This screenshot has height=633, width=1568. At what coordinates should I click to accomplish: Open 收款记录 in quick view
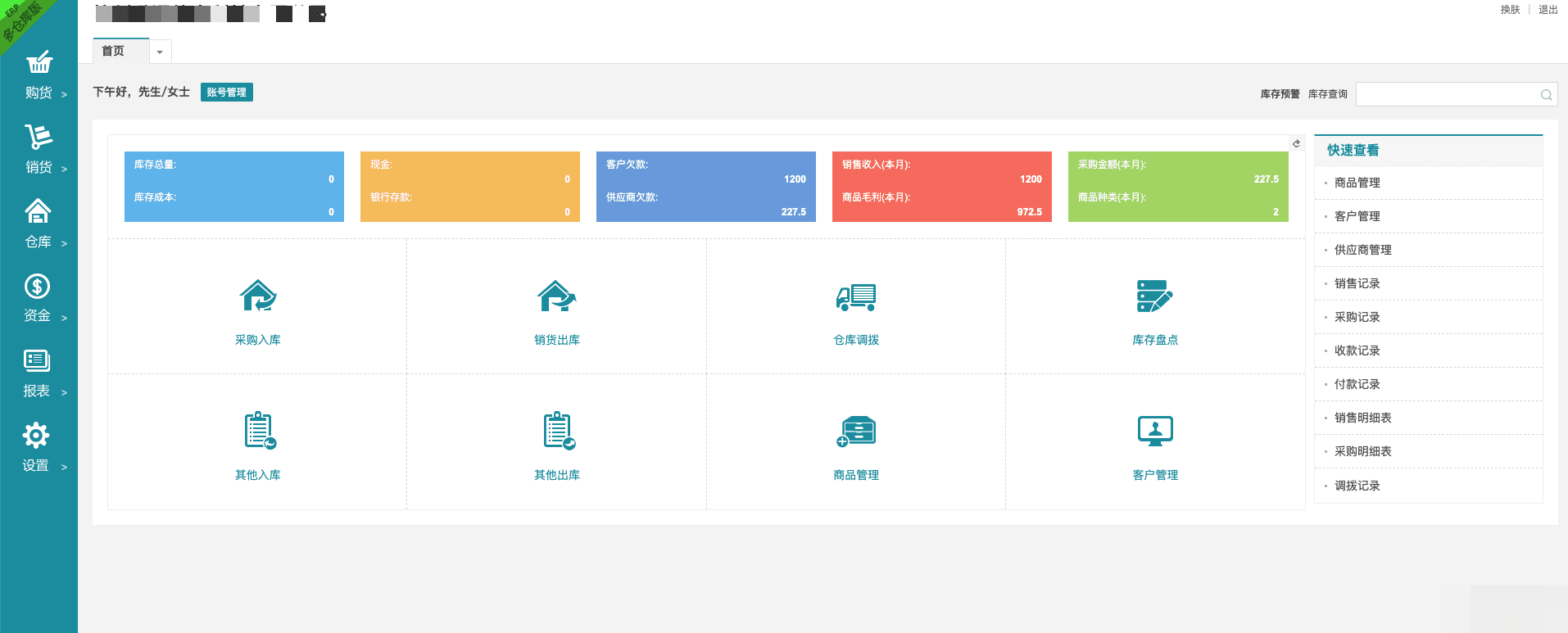click(x=1357, y=350)
